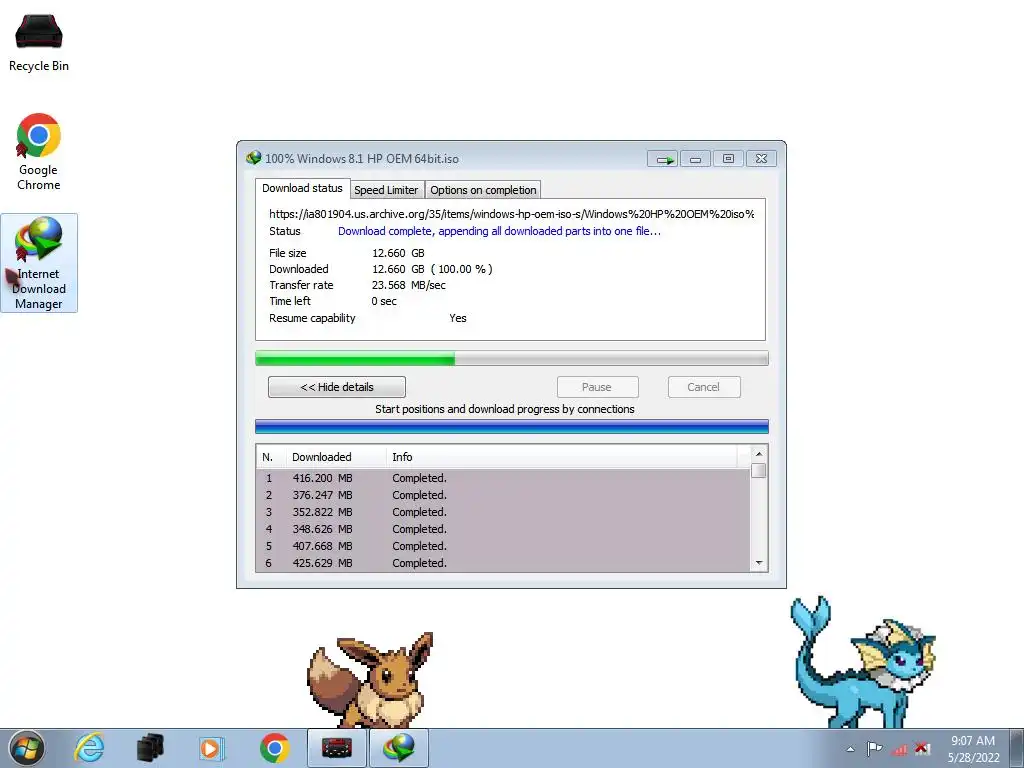Open the clock showing 9:07 AM
Image resolution: width=1024 pixels, height=768 pixels.
pos(973,748)
